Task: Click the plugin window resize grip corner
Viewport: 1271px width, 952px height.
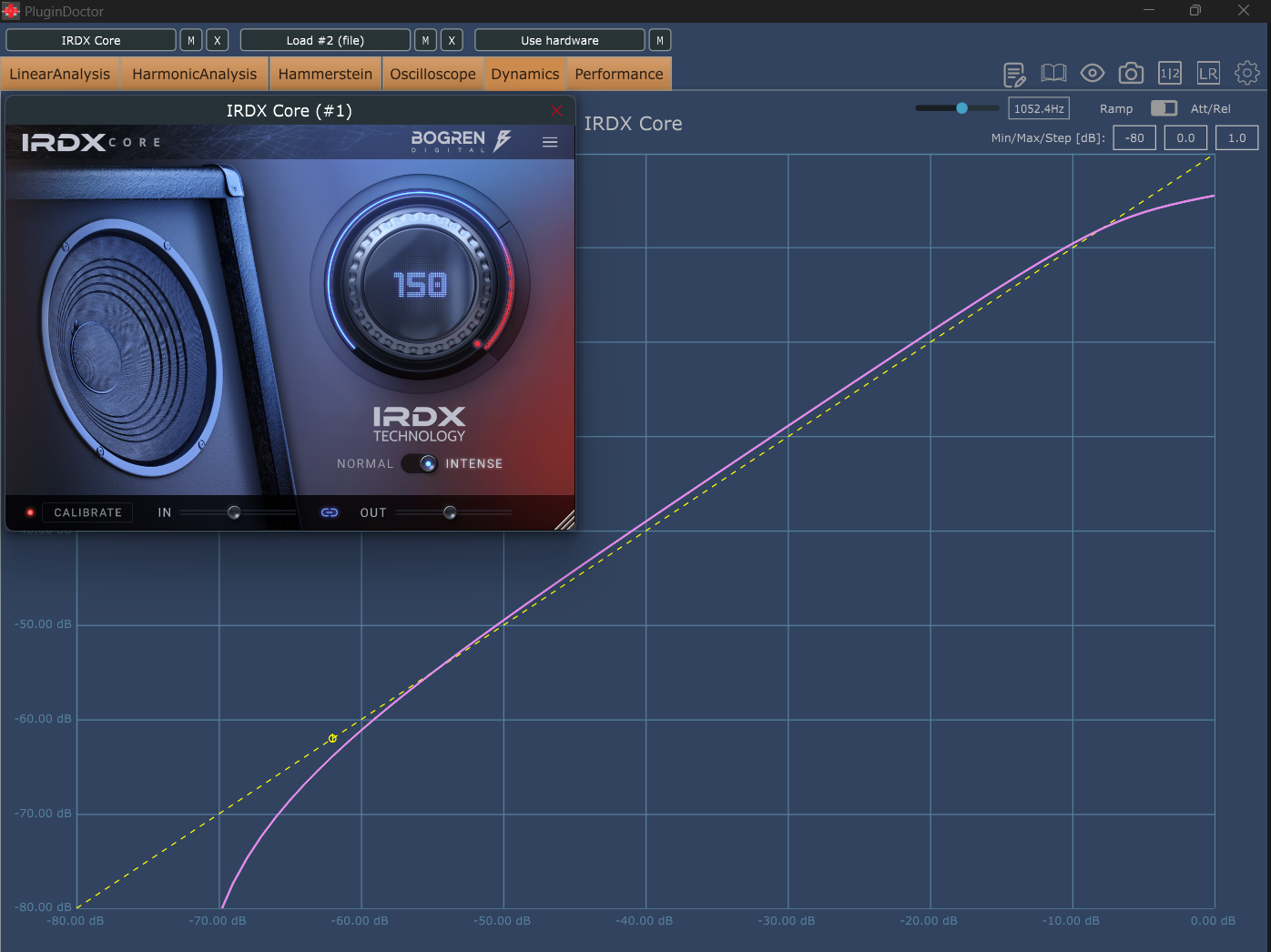Action: (565, 520)
